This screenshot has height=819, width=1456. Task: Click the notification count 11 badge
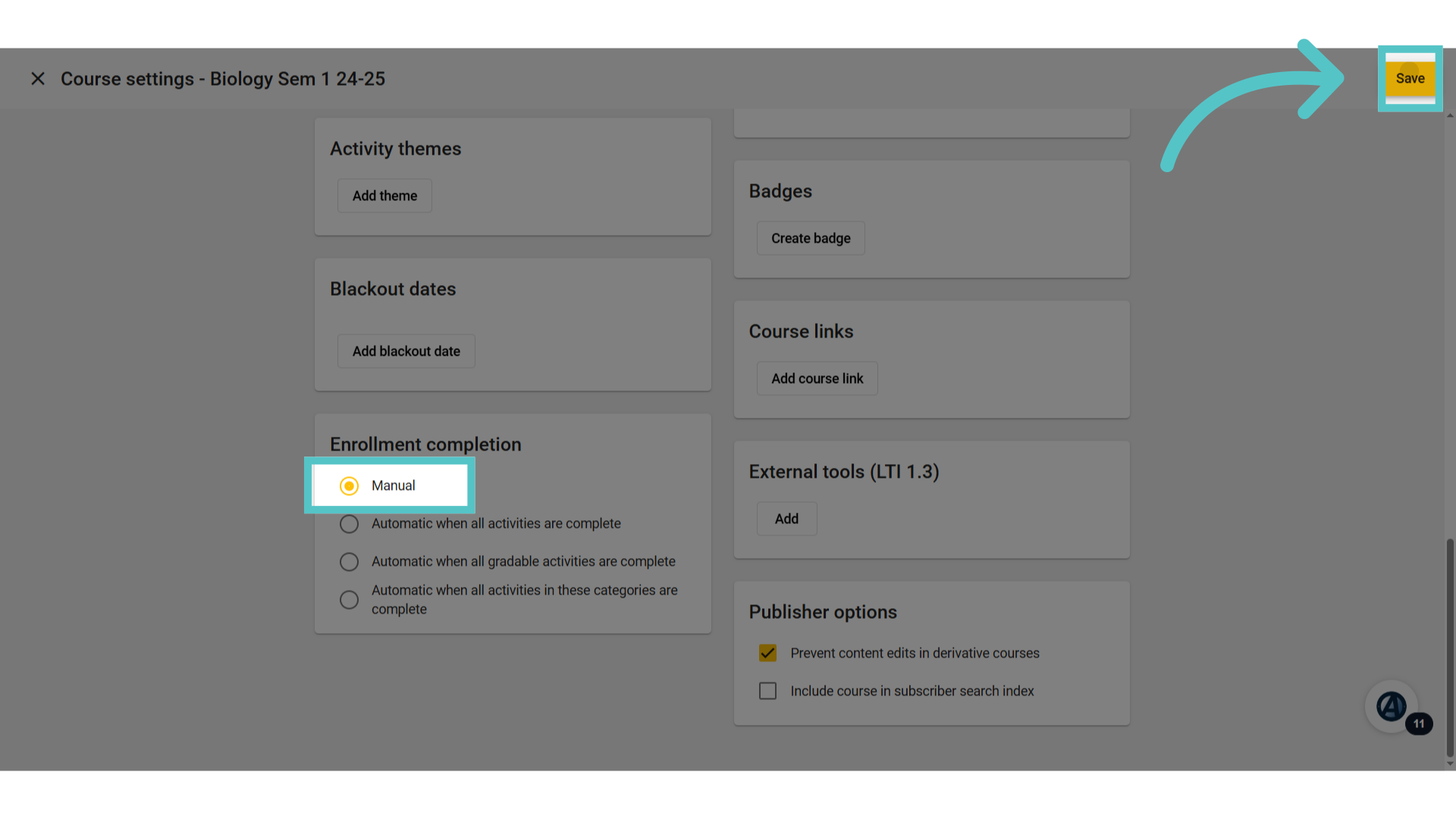[1419, 724]
